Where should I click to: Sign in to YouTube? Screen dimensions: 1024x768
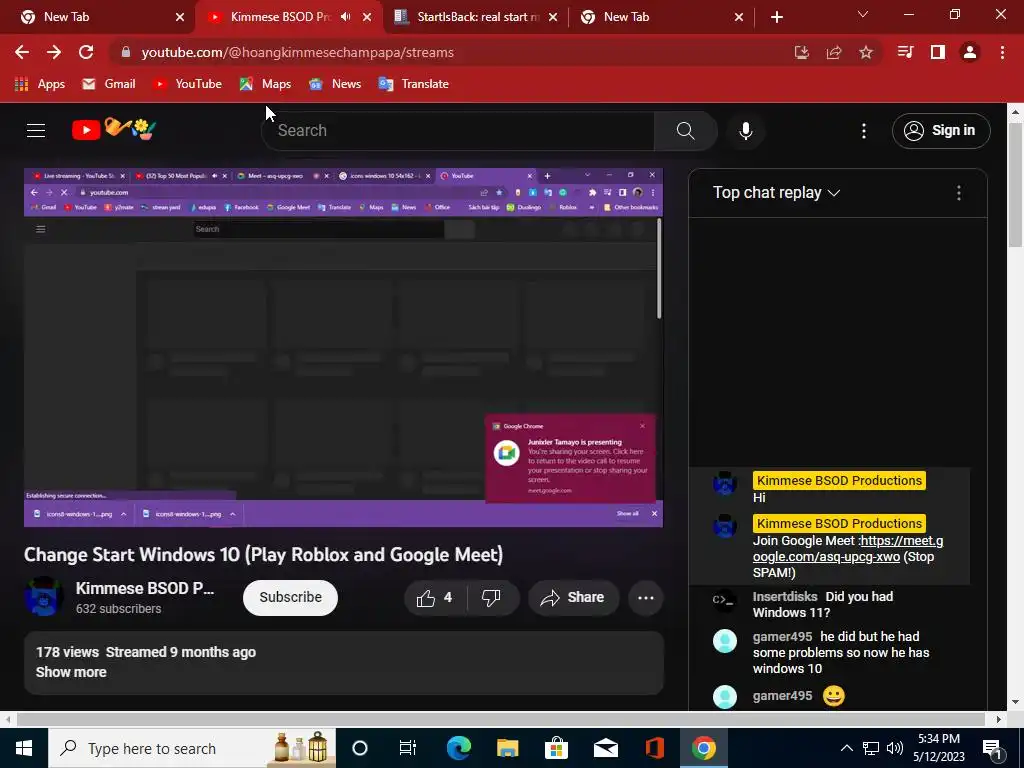[940, 131]
